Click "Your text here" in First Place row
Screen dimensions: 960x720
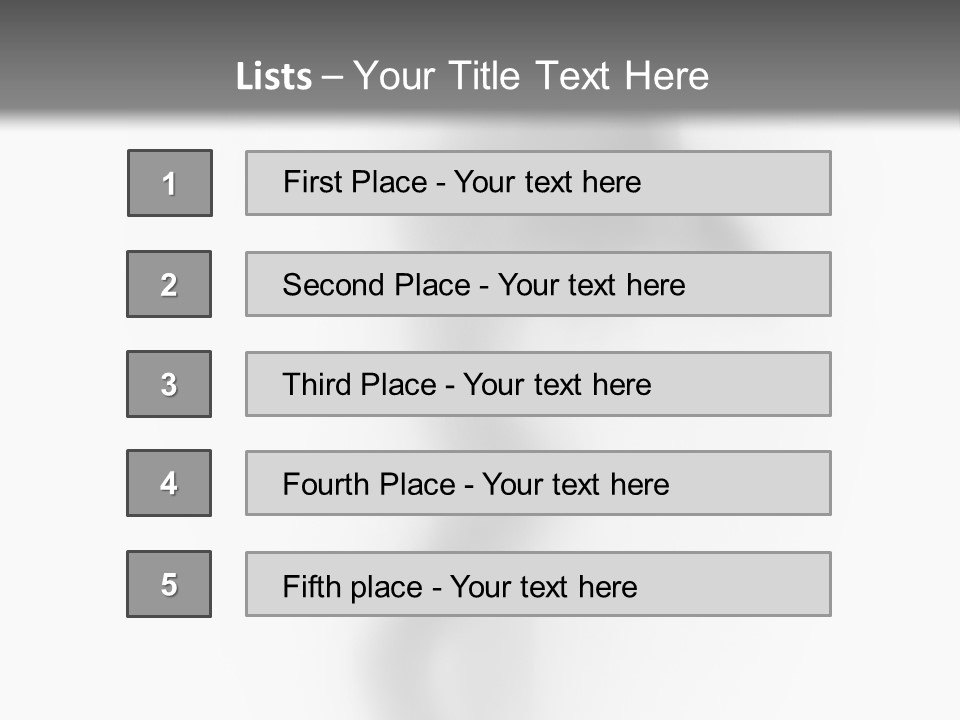pyautogui.click(x=547, y=182)
